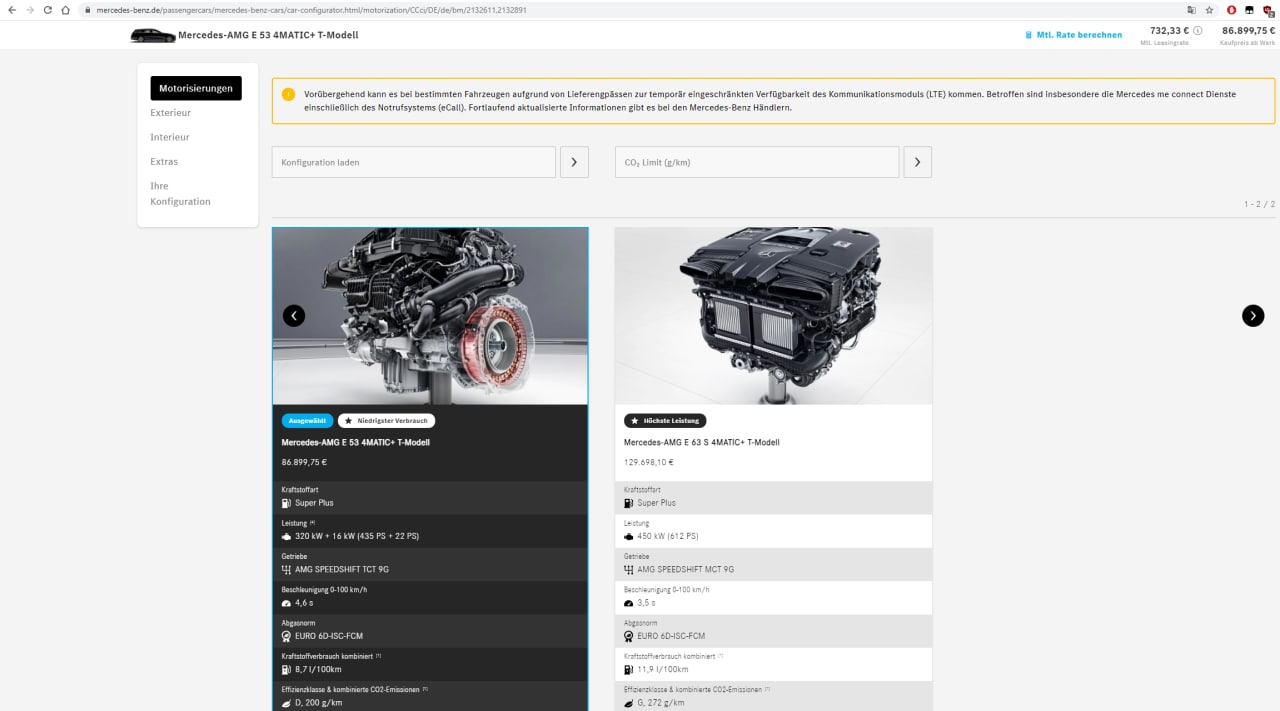The width and height of the screenshot is (1280, 711).
Task: Click the card price 86.899,75 €
Action: (x=304, y=462)
